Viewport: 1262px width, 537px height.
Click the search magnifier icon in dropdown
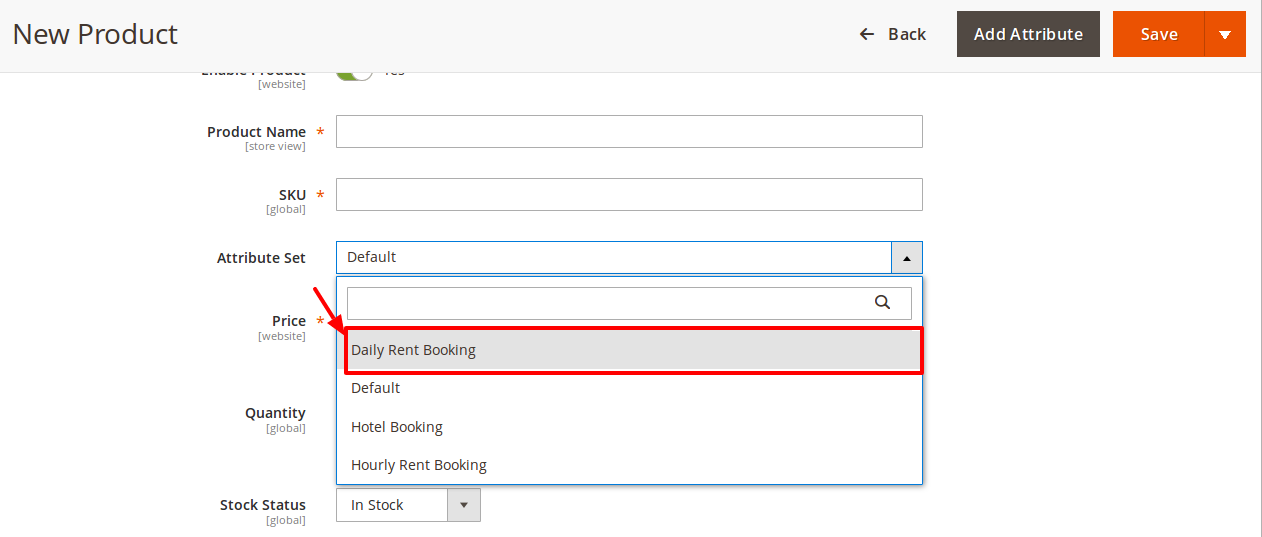click(x=882, y=302)
